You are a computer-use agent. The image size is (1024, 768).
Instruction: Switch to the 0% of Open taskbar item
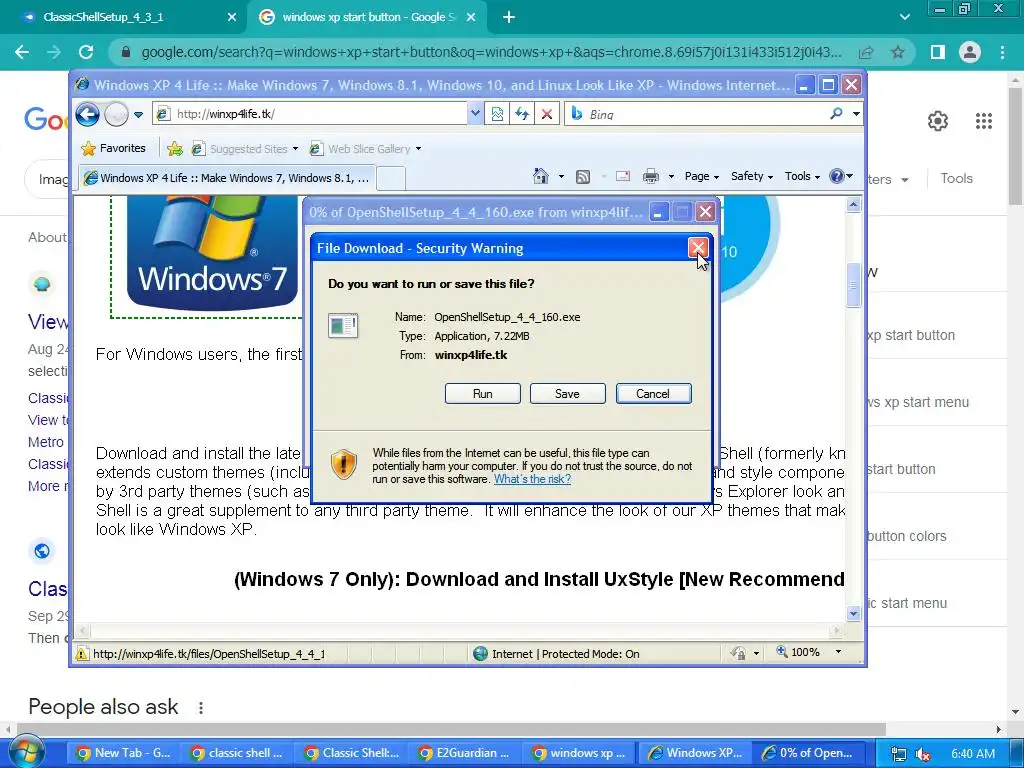(x=808, y=753)
